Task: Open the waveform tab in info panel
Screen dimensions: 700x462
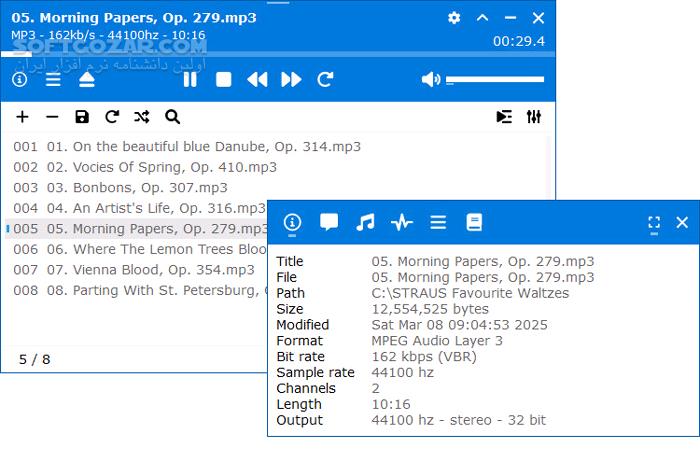Action: coord(402,223)
